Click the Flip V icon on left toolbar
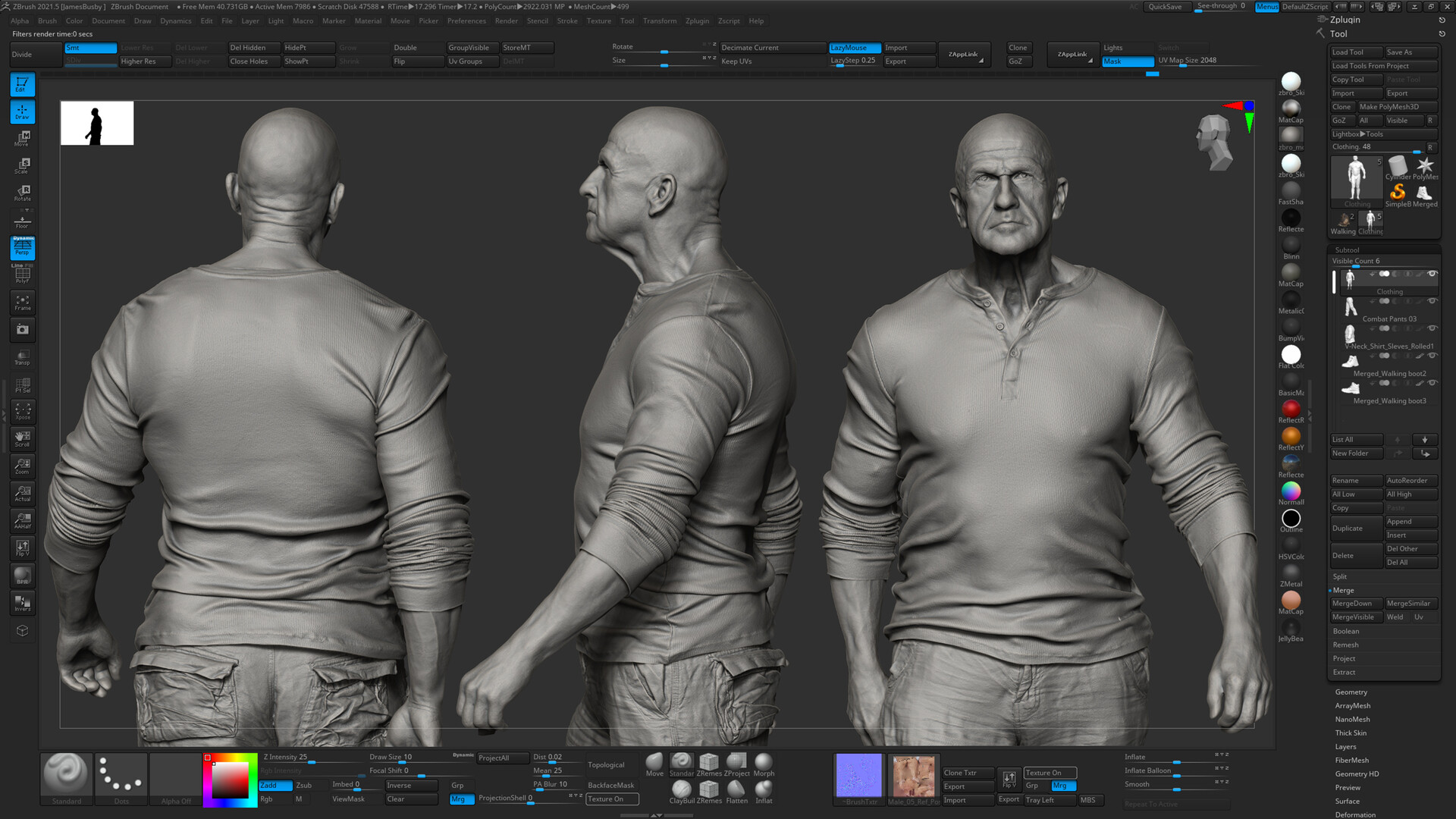1456x819 pixels. pos(21,548)
